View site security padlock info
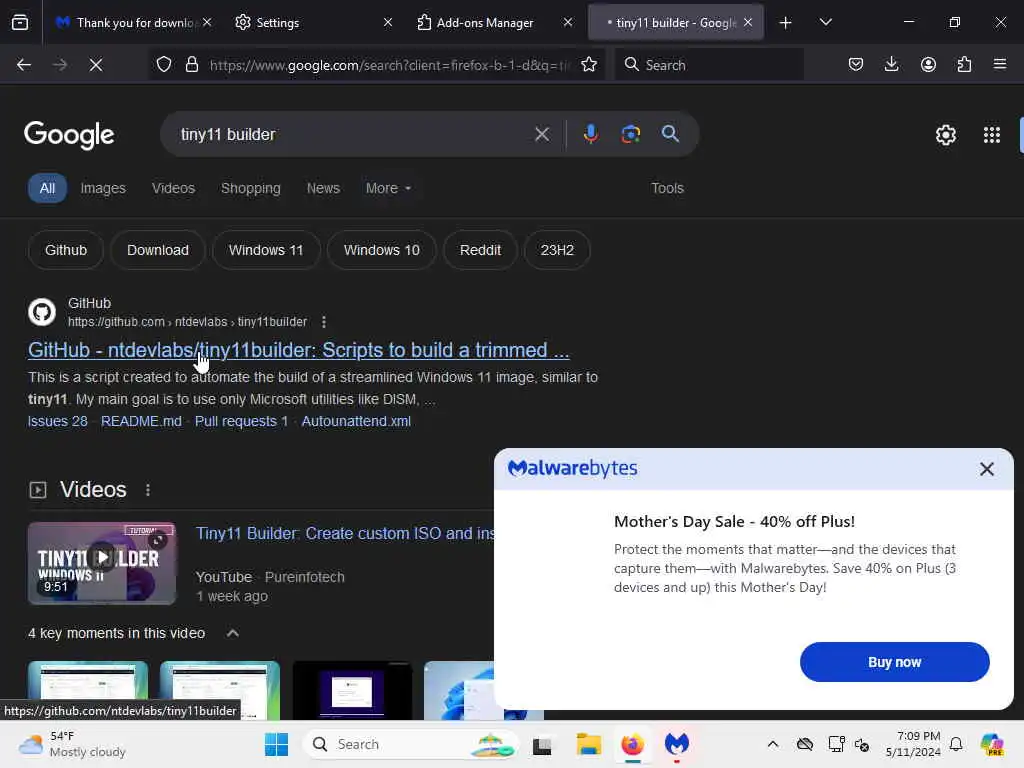Screen dimensions: 1024x768 (x=191, y=64)
